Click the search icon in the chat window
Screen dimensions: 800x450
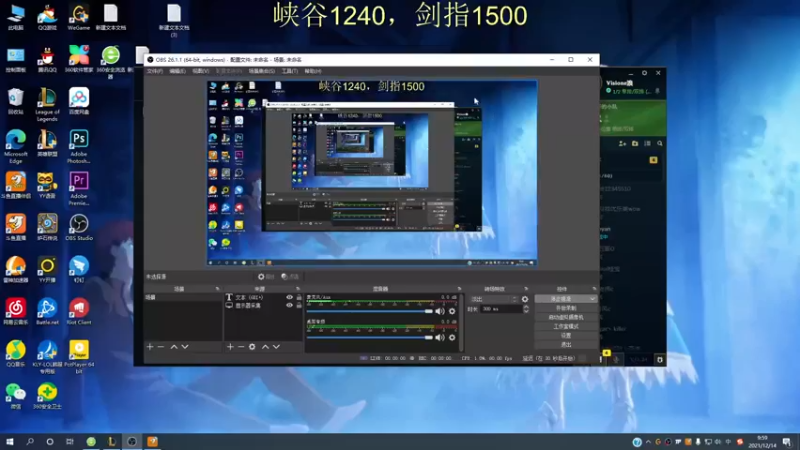click(660, 144)
